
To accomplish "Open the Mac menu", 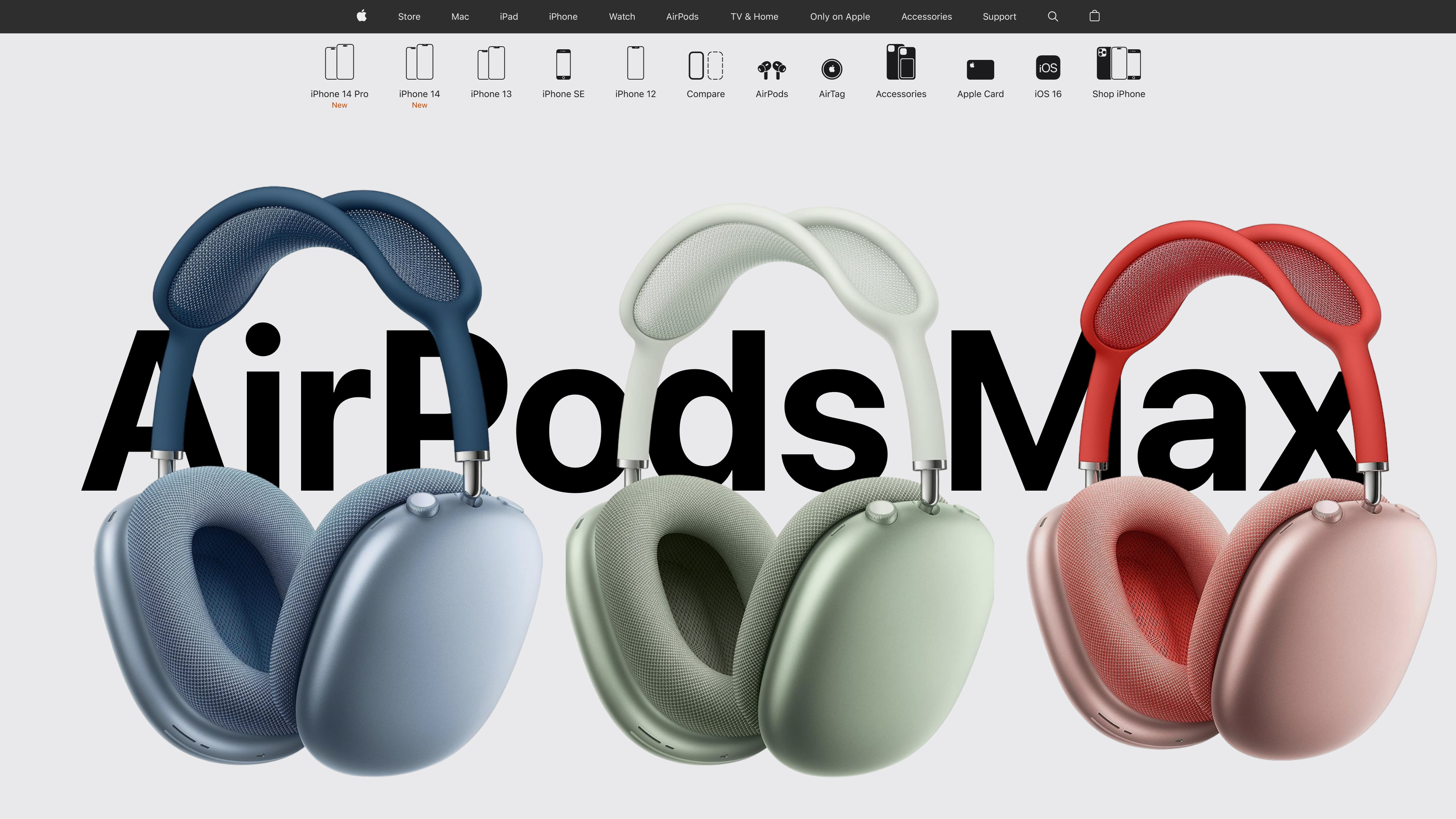I will coord(460,16).
